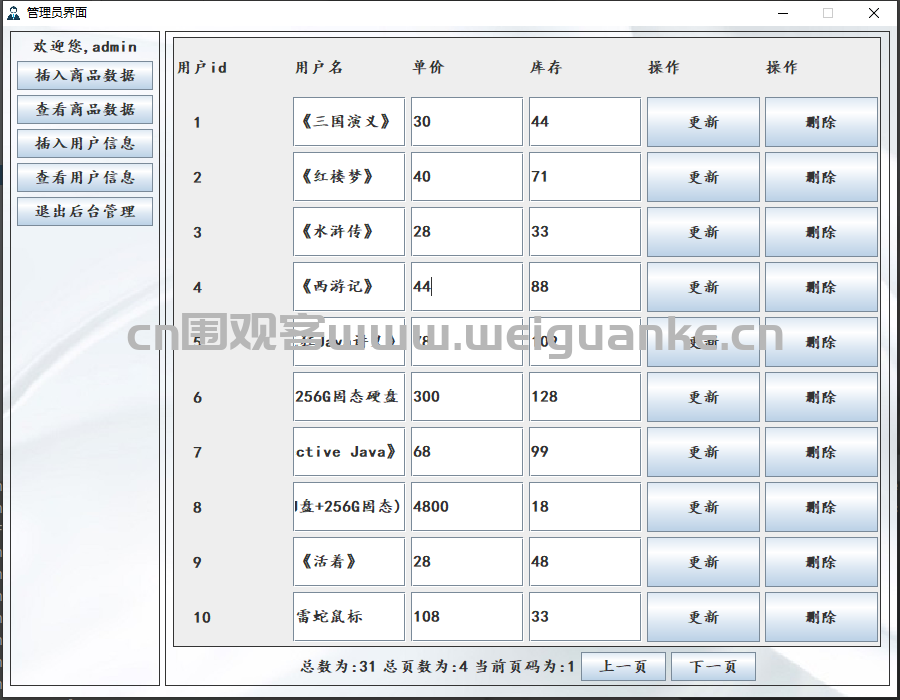Click the stock field showing 48

[x=585, y=562]
